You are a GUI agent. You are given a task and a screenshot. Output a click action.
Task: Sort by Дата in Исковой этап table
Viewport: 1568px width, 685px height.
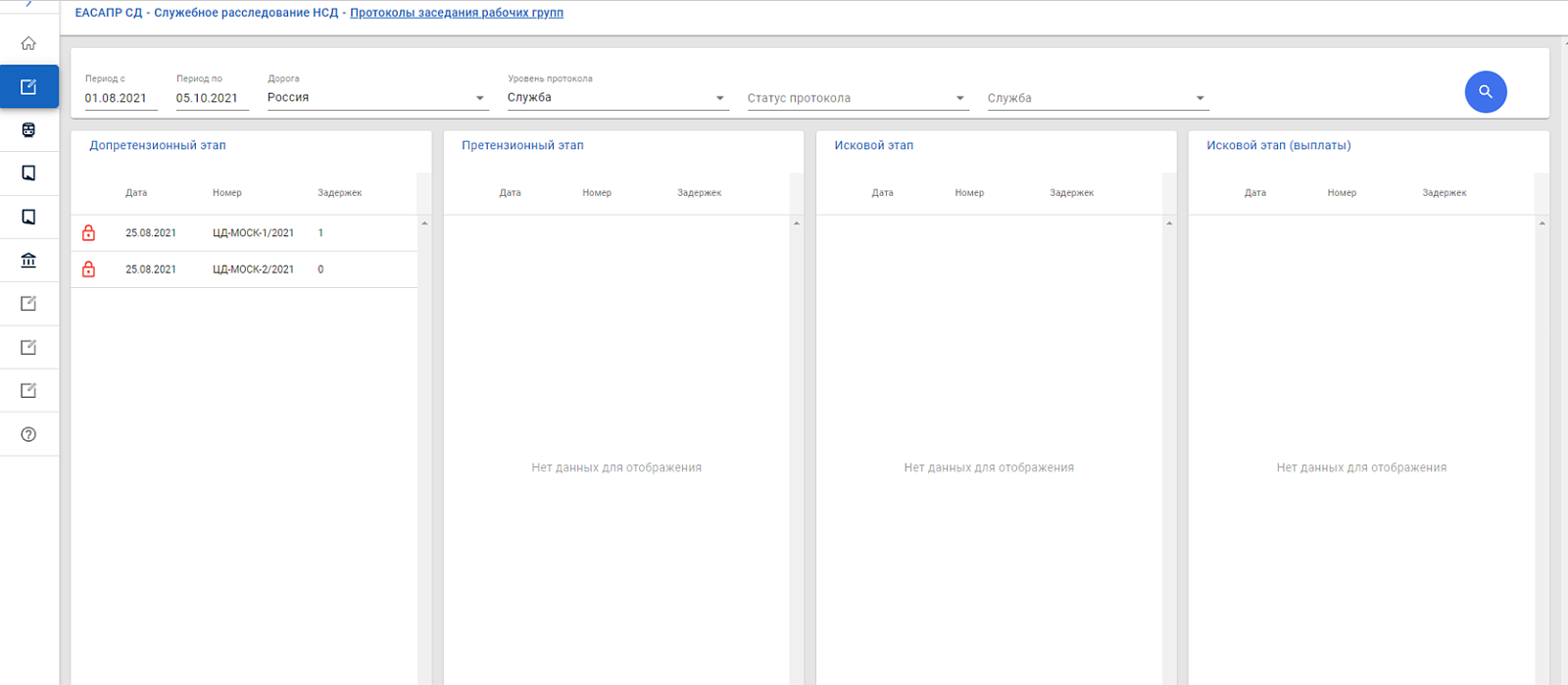[883, 193]
